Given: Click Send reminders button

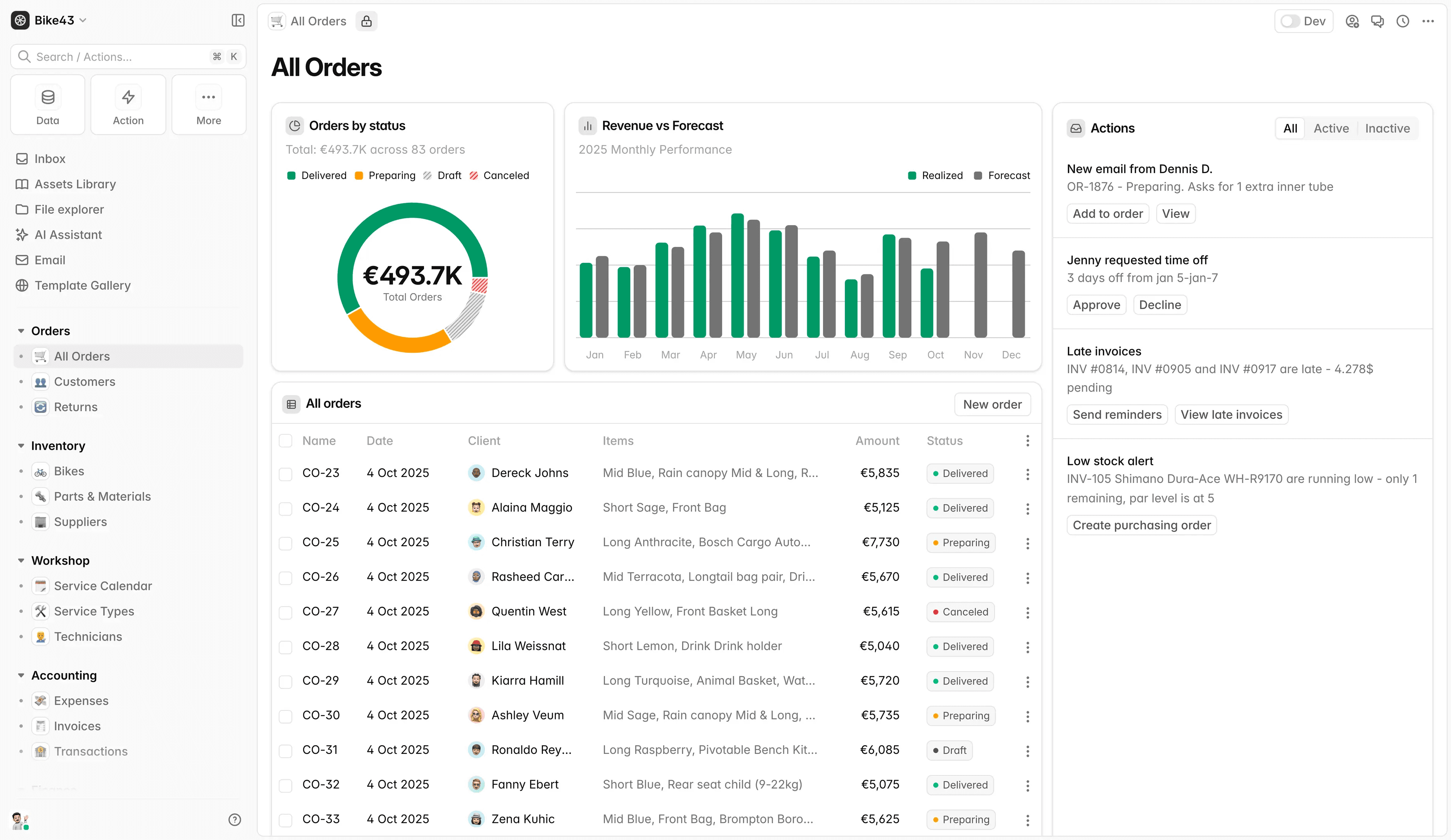Looking at the screenshot, I should [1117, 415].
